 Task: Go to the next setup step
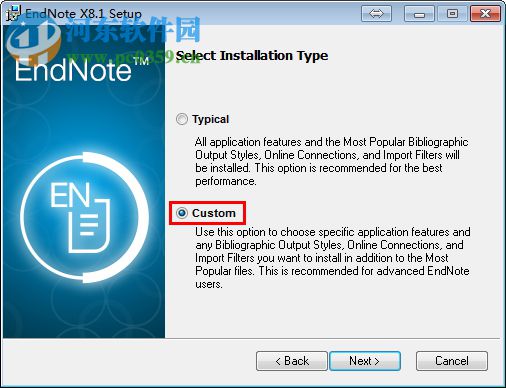[365, 361]
